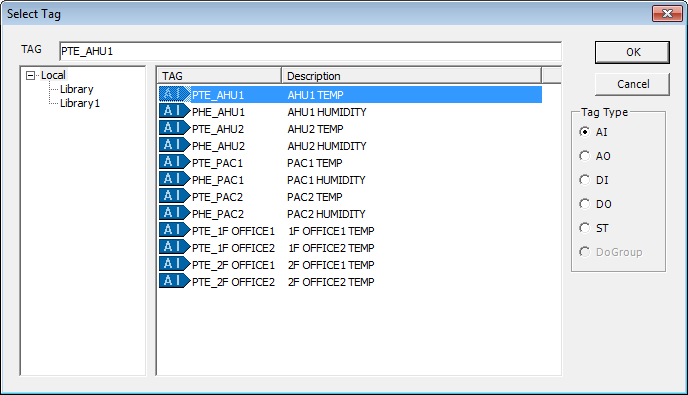The height and width of the screenshot is (395, 688).
Task: Click the AI icon beside PTE_AHU2
Action: (175, 129)
